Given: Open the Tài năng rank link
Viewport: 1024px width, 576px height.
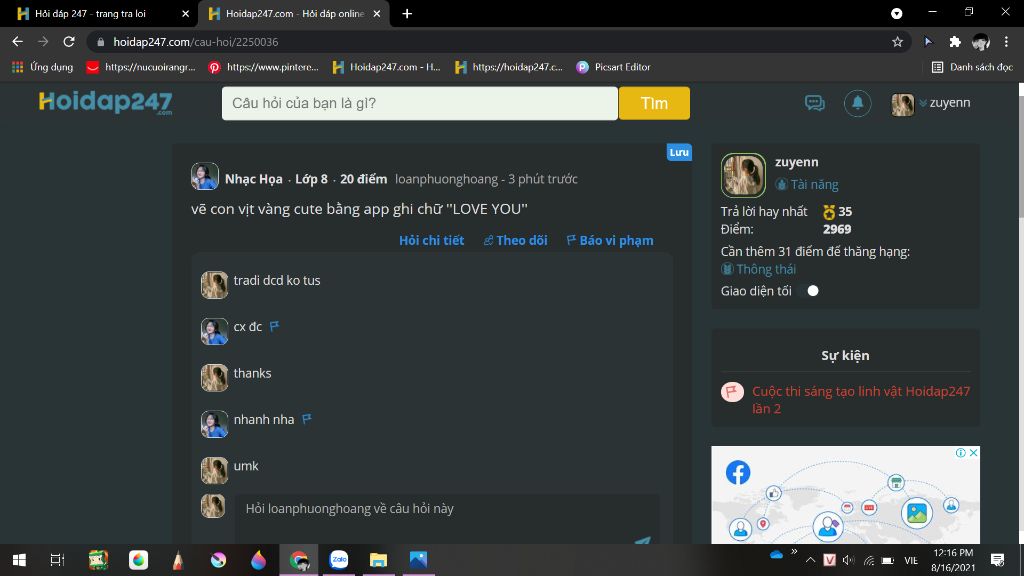Looking at the screenshot, I should (x=807, y=185).
